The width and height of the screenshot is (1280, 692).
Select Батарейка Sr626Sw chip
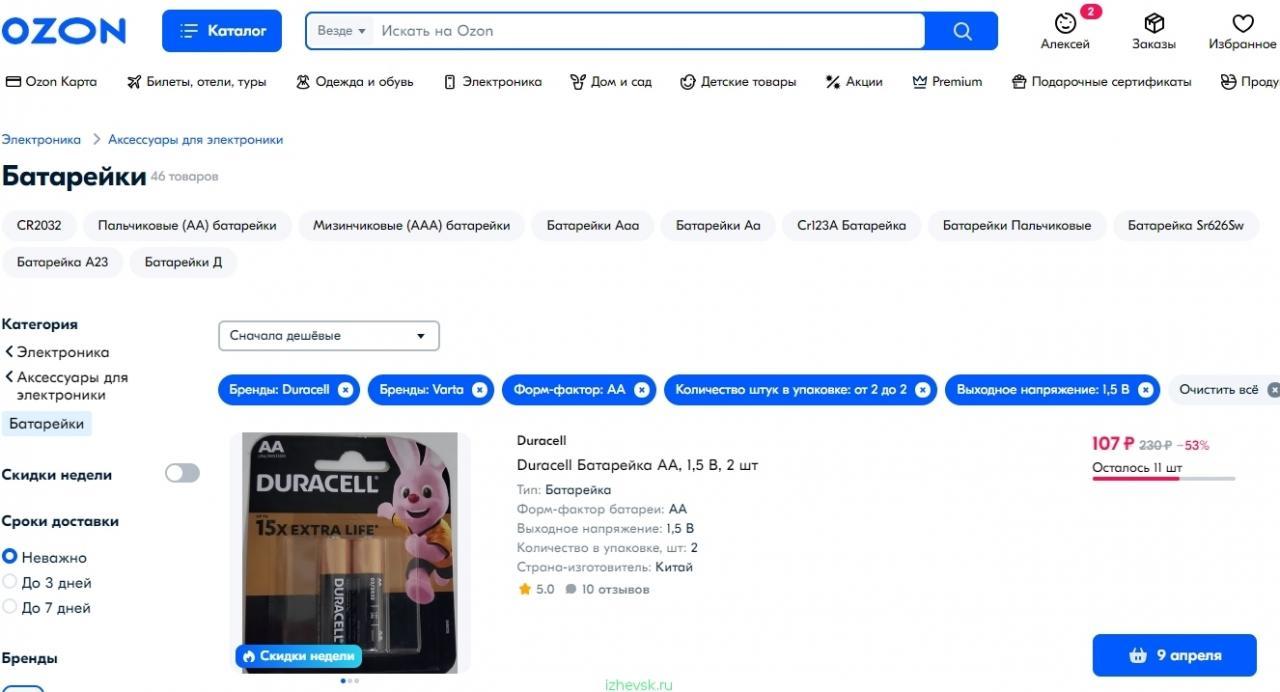pos(1186,226)
